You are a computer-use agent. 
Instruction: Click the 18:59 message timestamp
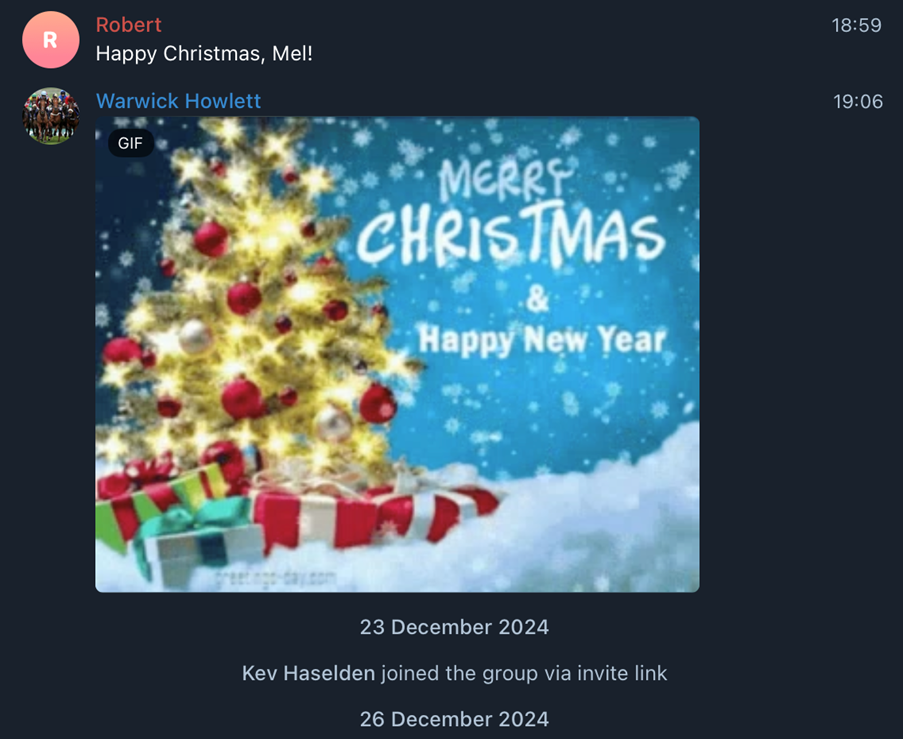click(x=856, y=25)
